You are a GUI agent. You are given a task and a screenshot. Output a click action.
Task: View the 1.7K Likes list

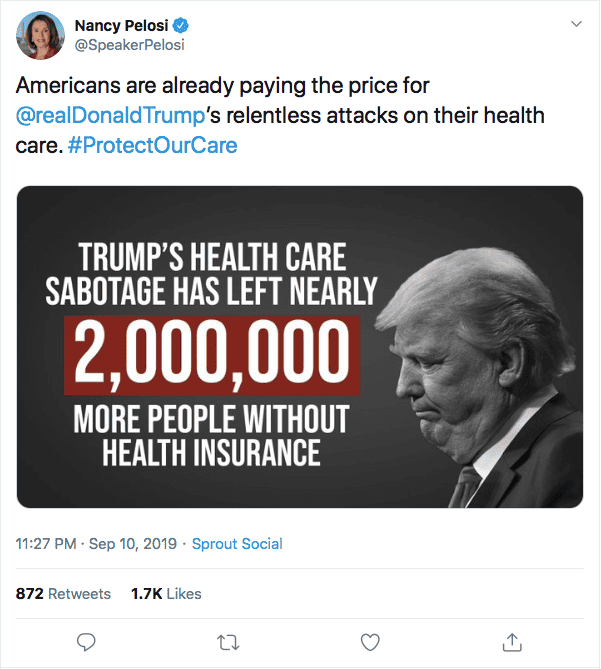[x=166, y=593]
